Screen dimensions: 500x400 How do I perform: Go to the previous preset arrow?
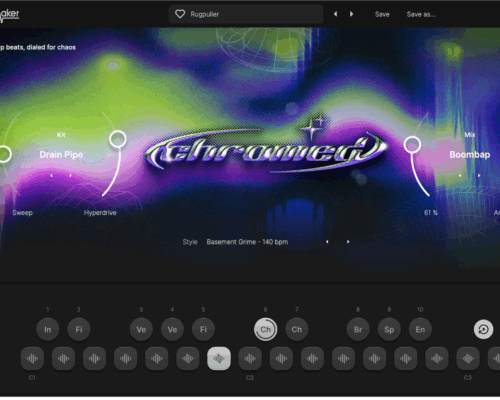[336, 14]
